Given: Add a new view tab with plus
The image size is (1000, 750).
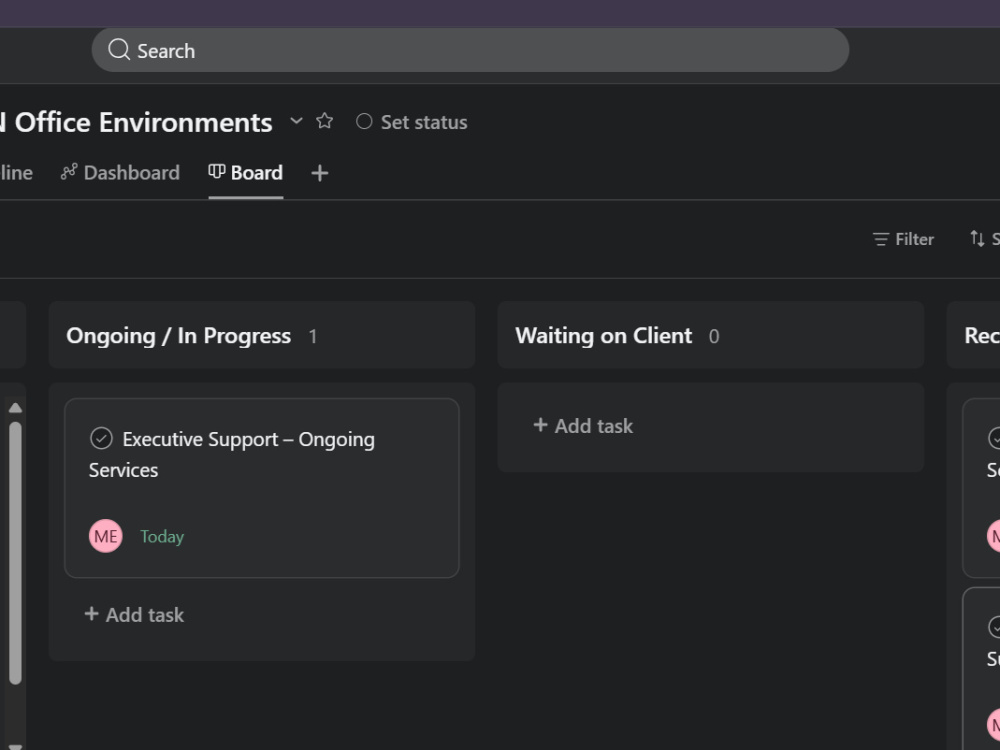Looking at the screenshot, I should coord(320,173).
